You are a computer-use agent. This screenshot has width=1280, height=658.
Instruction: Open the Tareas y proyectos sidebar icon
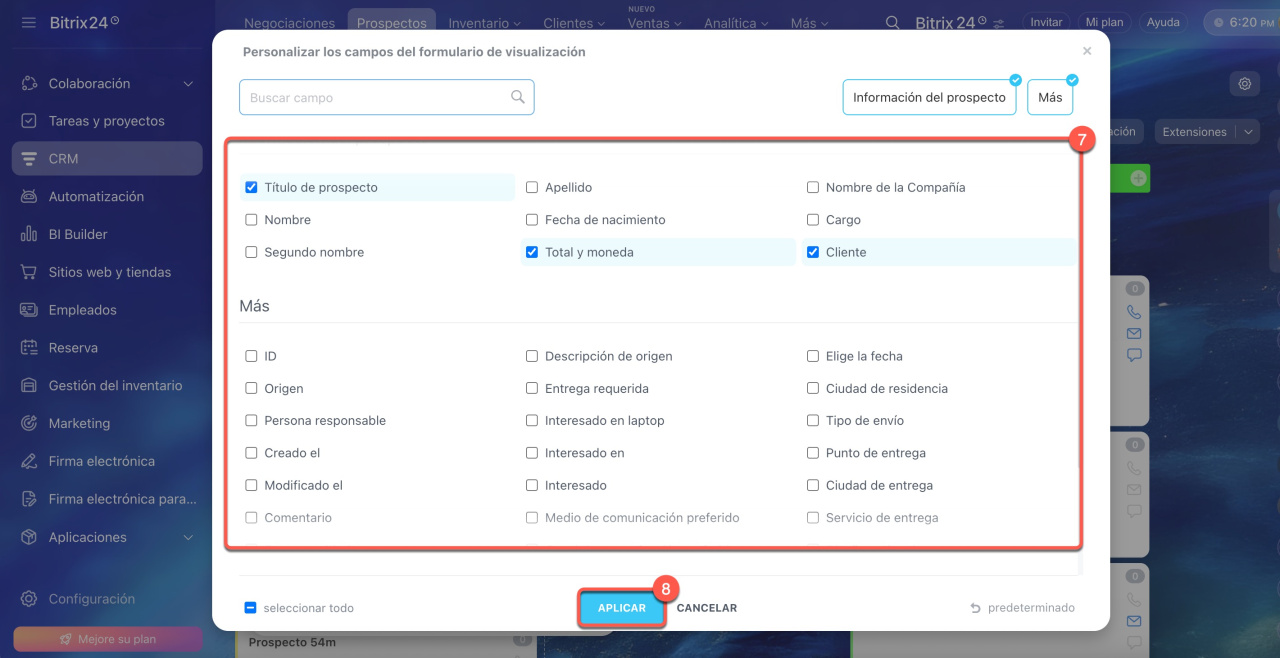click(29, 121)
